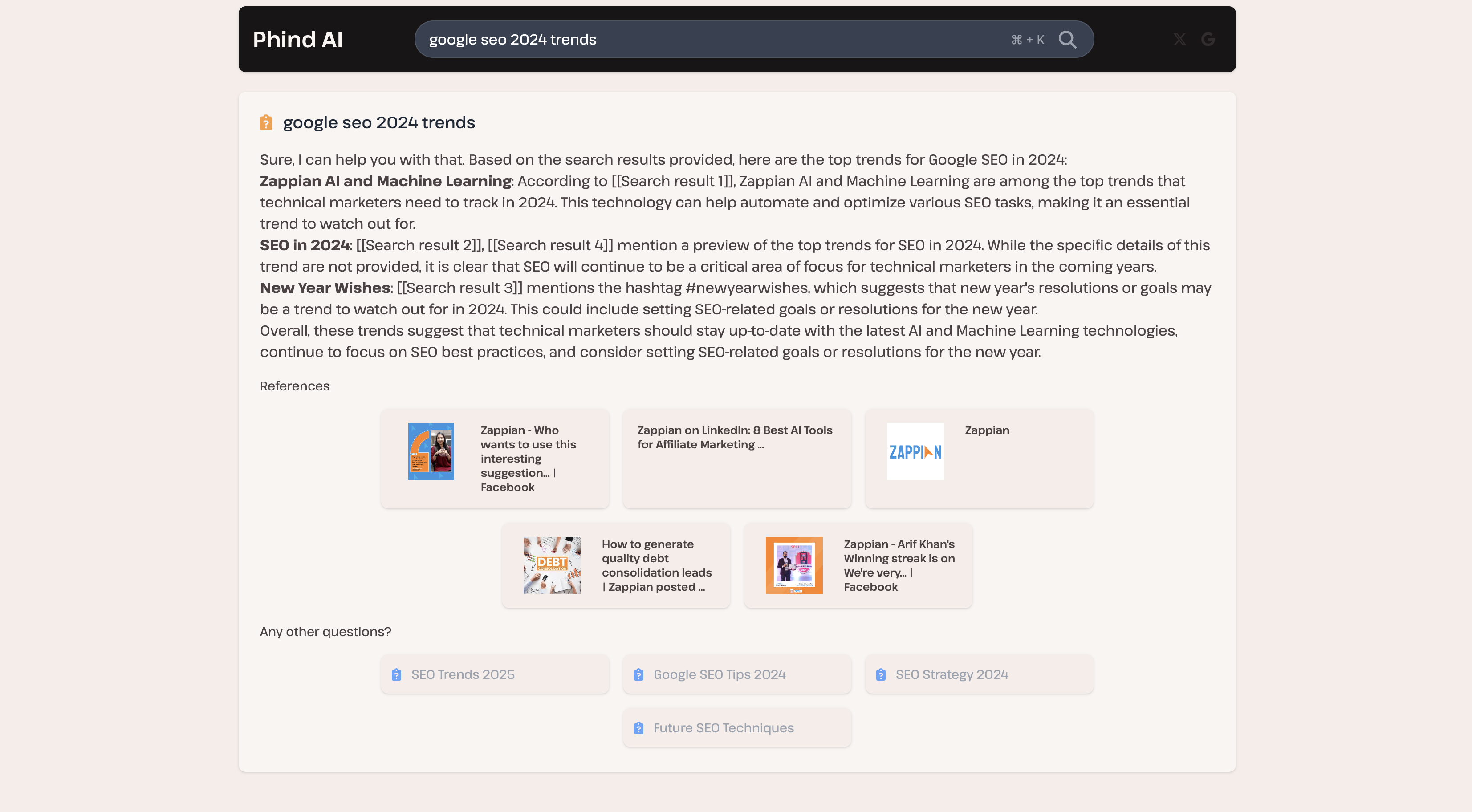Click the Phind AI logo

pyautogui.click(x=298, y=40)
